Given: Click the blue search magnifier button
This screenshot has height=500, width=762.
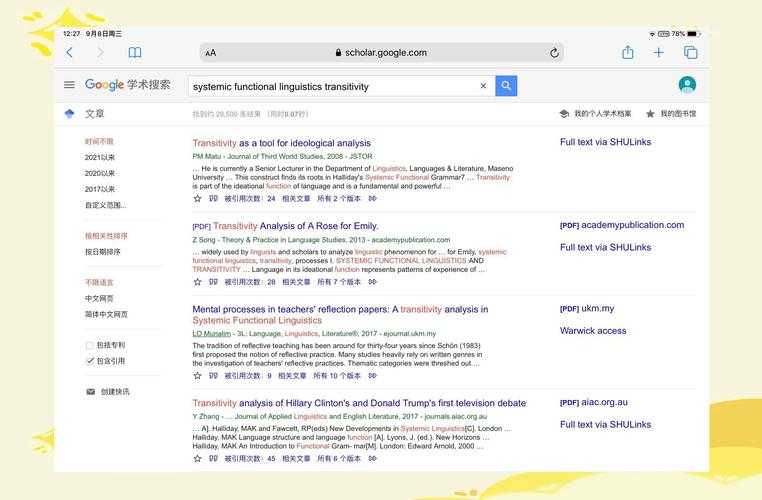Looking at the screenshot, I should pyautogui.click(x=506, y=86).
